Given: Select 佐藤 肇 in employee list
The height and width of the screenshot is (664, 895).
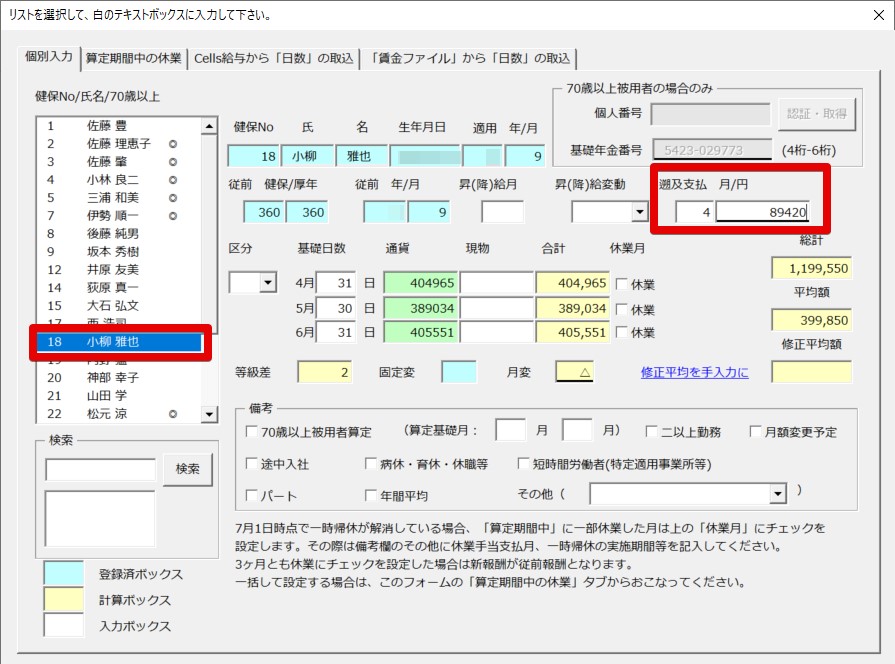Looking at the screenshot, I should (118, 162).
